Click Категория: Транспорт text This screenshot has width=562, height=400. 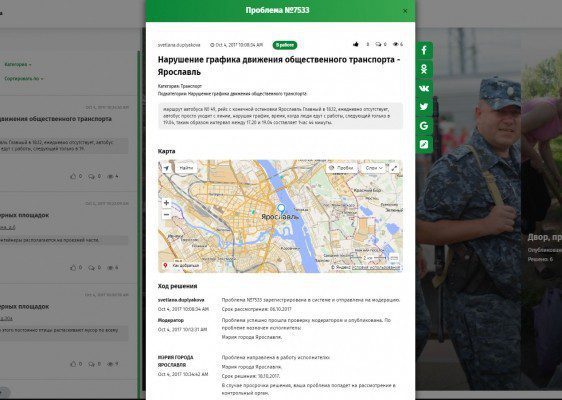[180, 86]
